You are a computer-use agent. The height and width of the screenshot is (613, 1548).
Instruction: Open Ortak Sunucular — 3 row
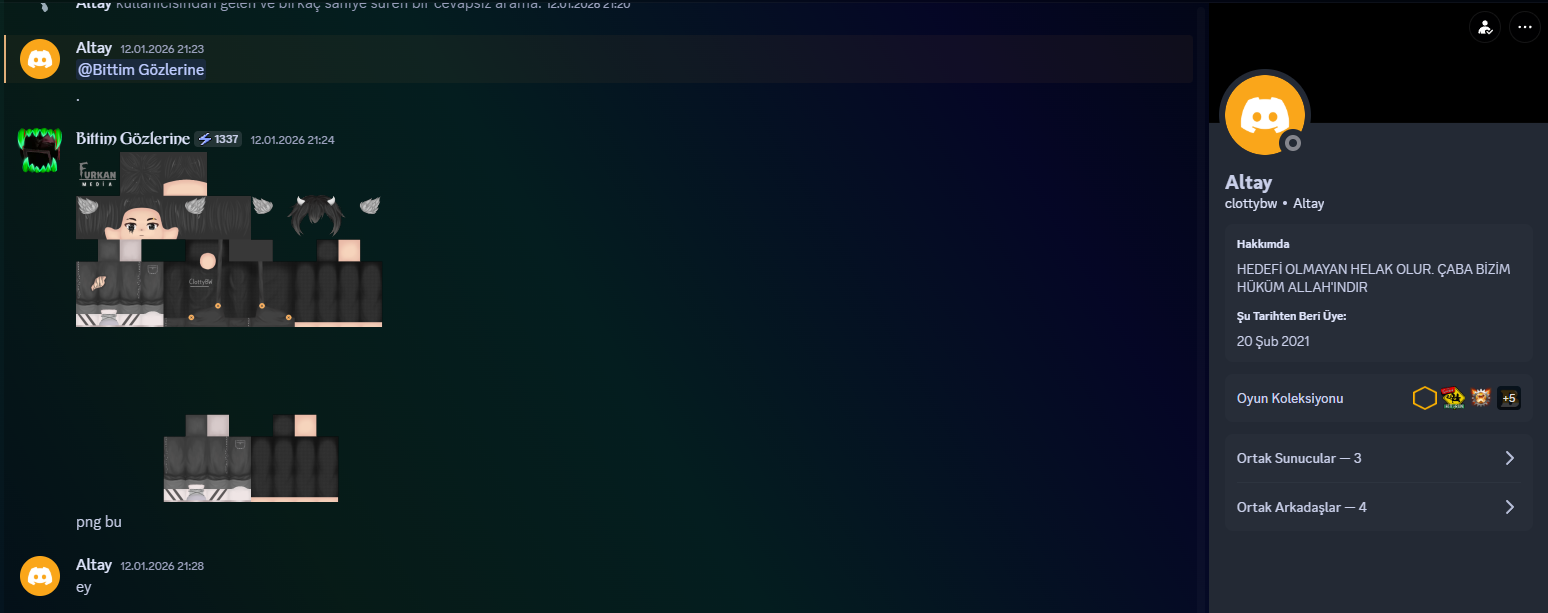point(1378,458)
